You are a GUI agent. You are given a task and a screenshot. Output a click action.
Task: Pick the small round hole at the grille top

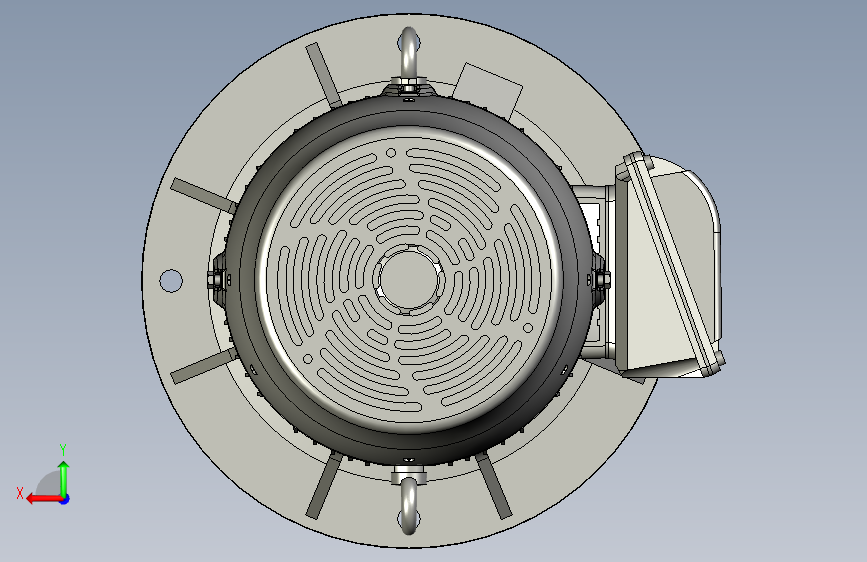coord(391,153)
